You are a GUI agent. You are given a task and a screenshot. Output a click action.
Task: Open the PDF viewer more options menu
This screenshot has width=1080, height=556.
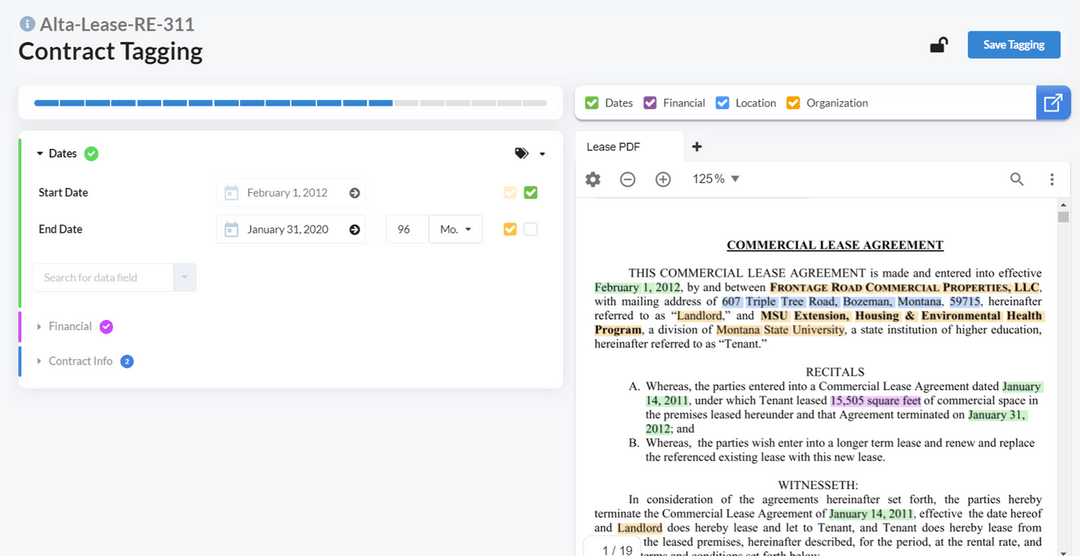pyautogui.click(x=1052, y=179)
